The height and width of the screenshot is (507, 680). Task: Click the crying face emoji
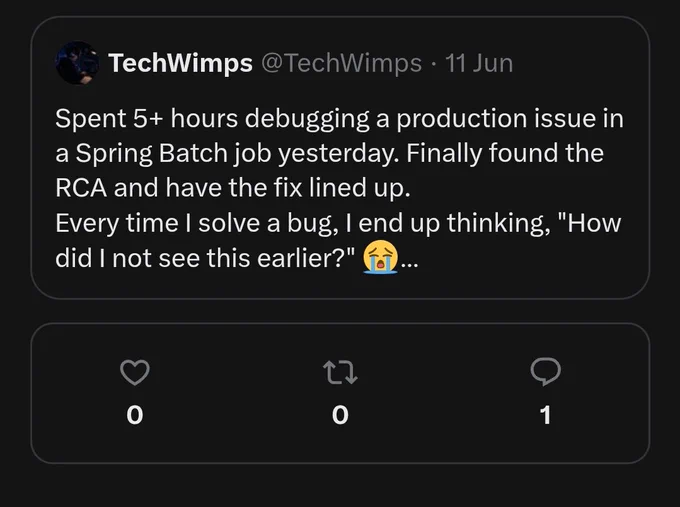point(380,257)
